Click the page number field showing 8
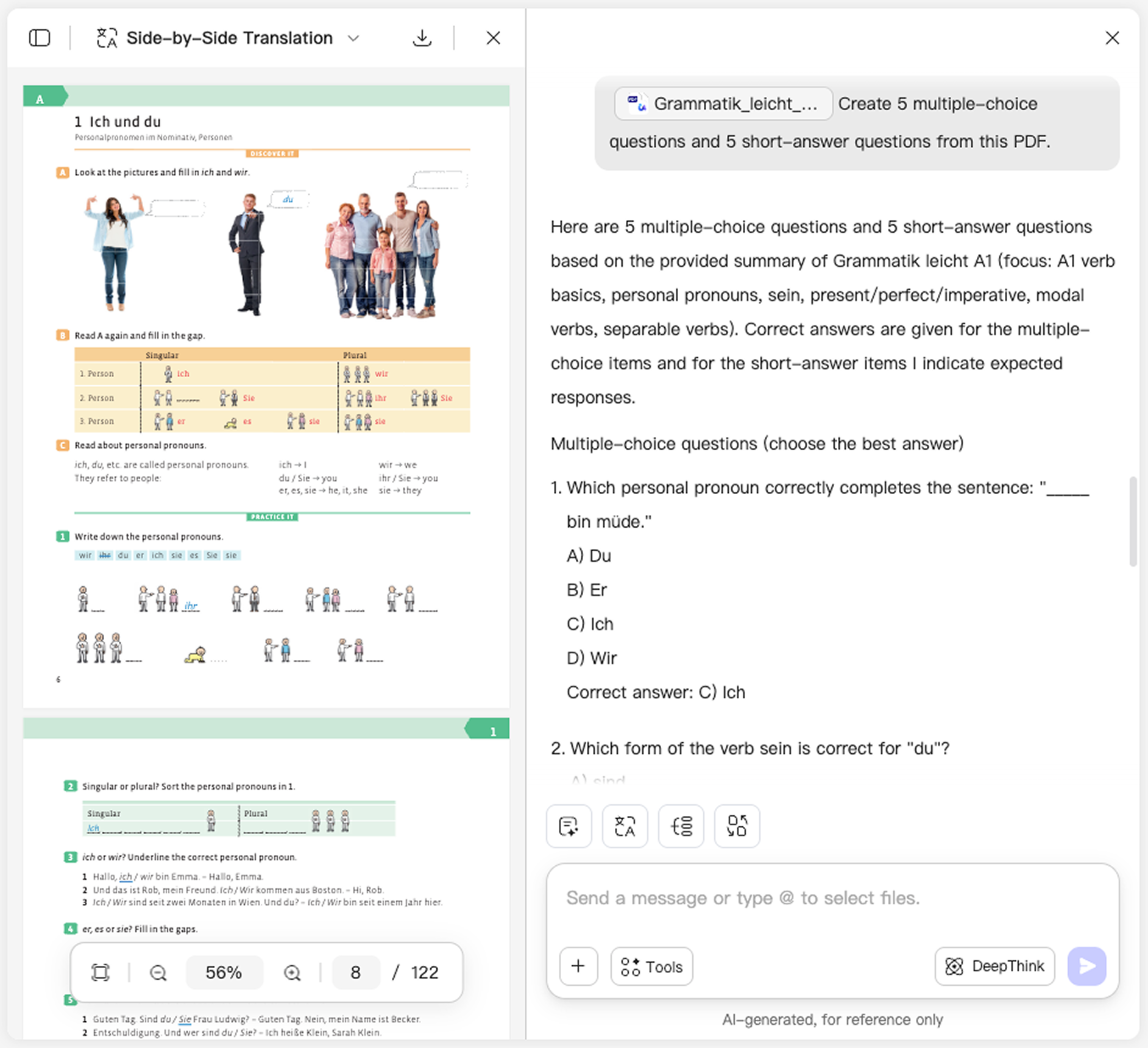The width and height of the screenshot is (1148, 1048). click(x=355, y=972)
